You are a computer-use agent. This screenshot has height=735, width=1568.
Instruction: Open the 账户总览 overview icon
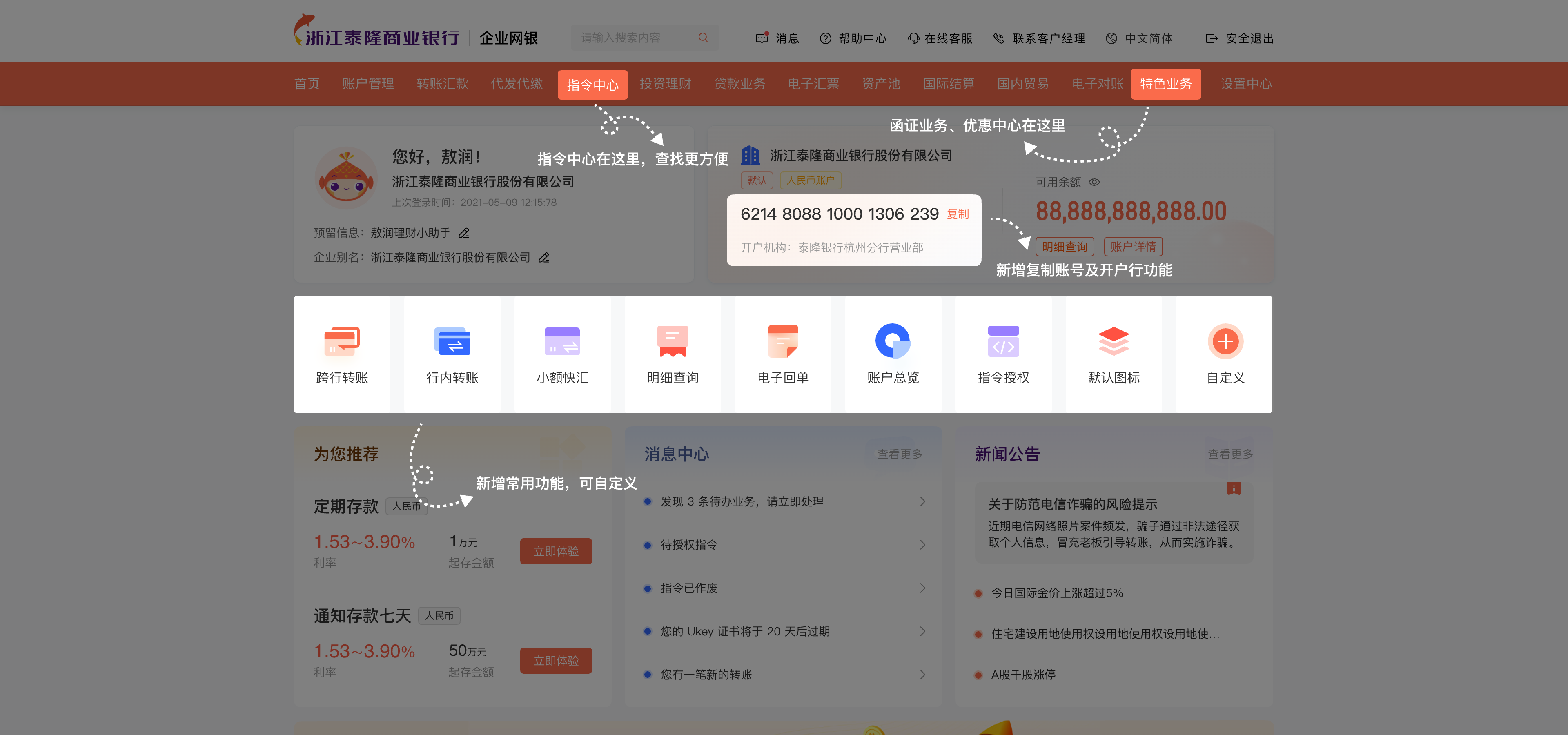pos(892,341)
